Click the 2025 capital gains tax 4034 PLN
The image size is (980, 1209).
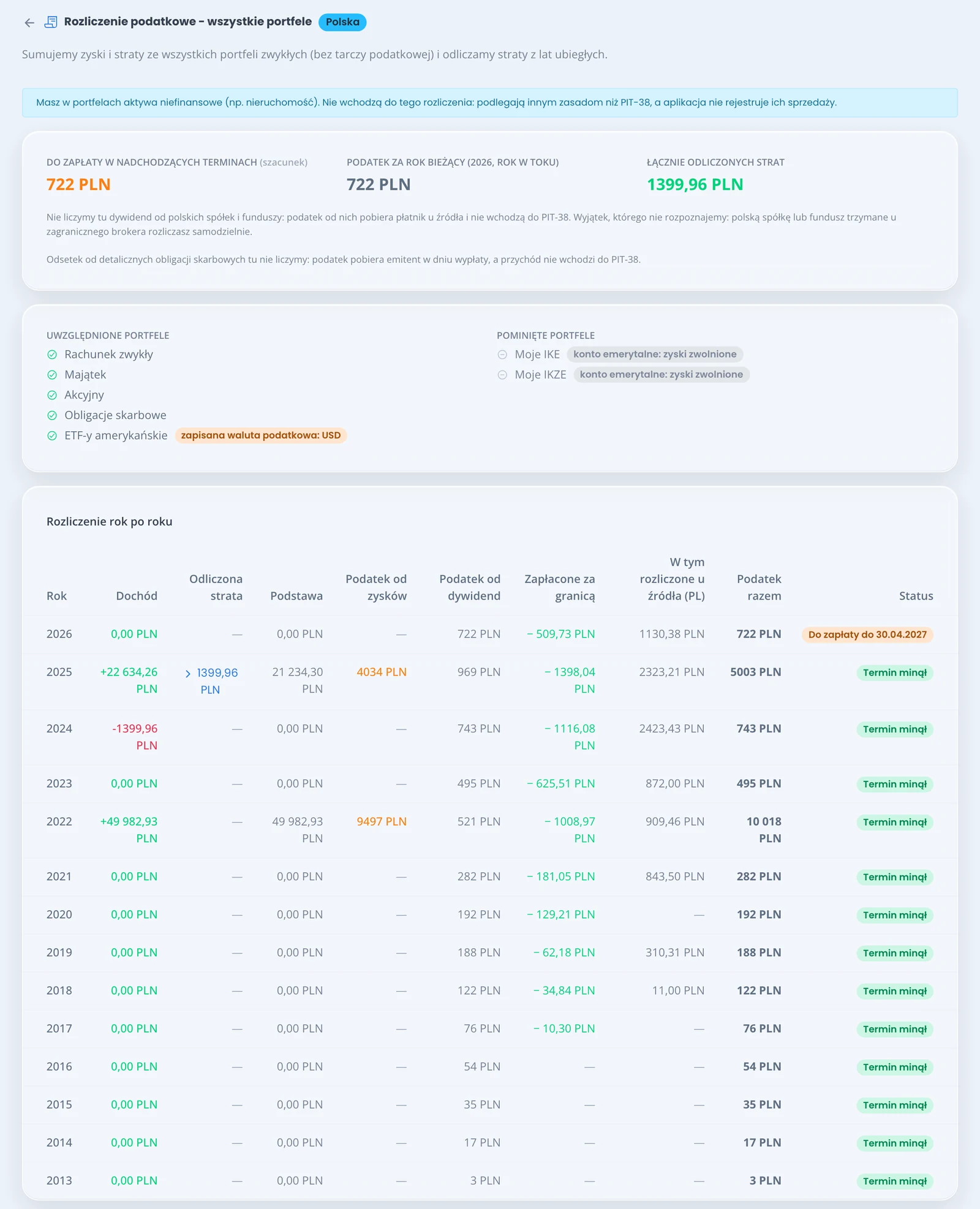pyautogui.click(x=382, y=672)
